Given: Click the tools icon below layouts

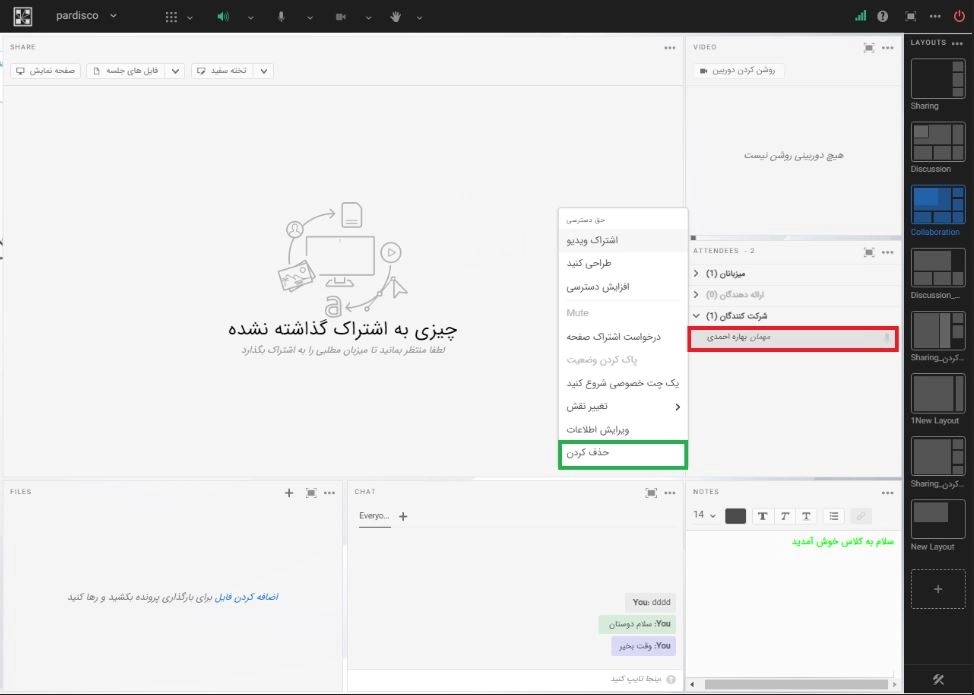Looking at the screenshot, I should (939, 679).
